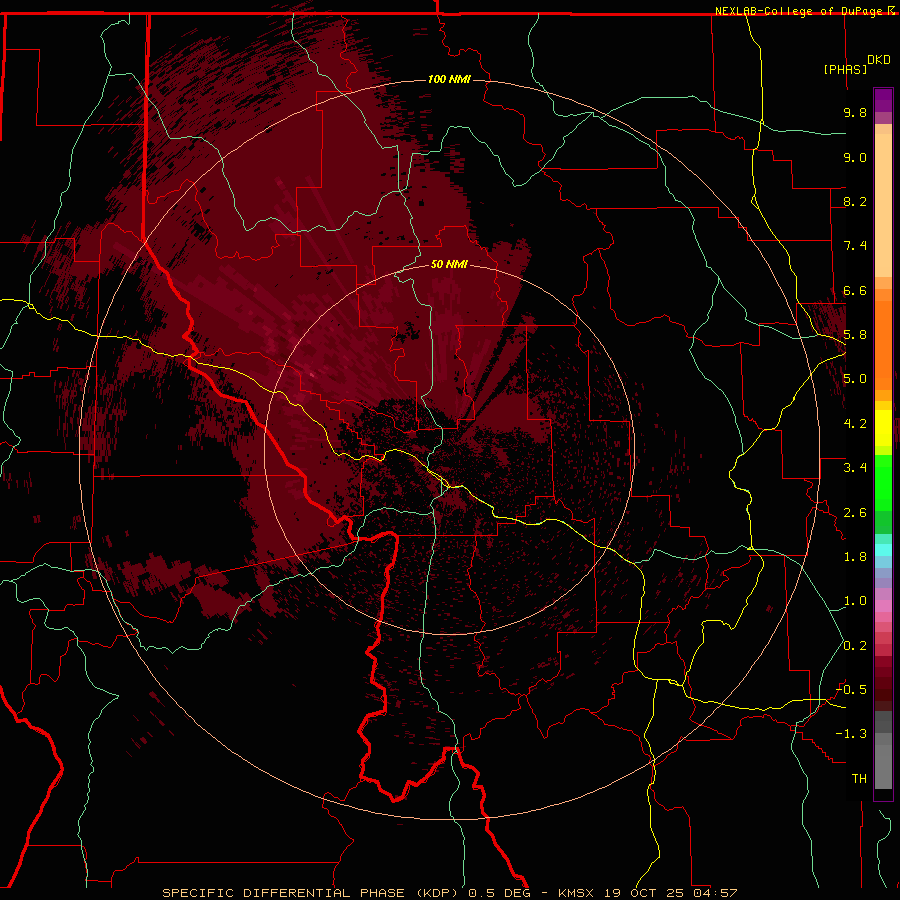The image size is (900, 900).
Task: Click the gray color bar segment near TH
Action: [x=883, y=767]
